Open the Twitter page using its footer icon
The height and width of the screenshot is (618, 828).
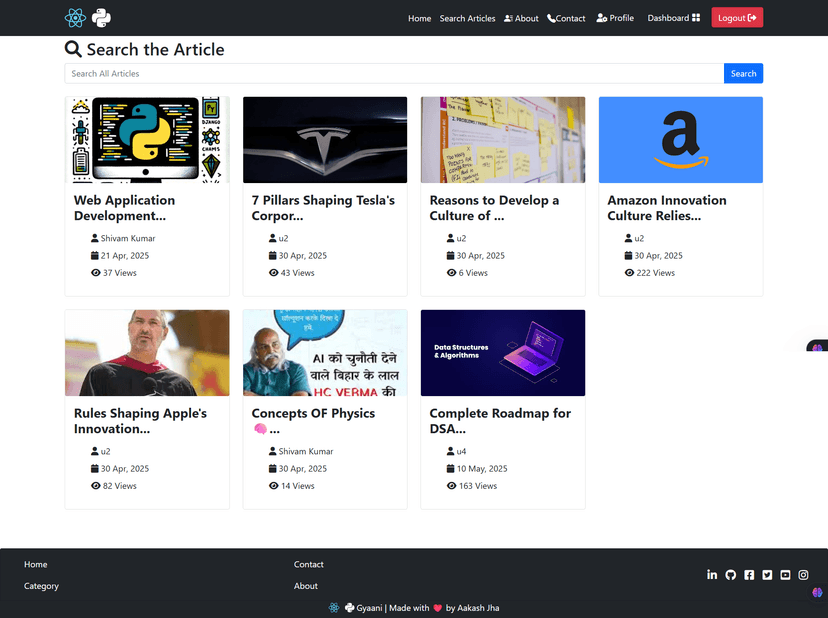[x=766, y=574]
